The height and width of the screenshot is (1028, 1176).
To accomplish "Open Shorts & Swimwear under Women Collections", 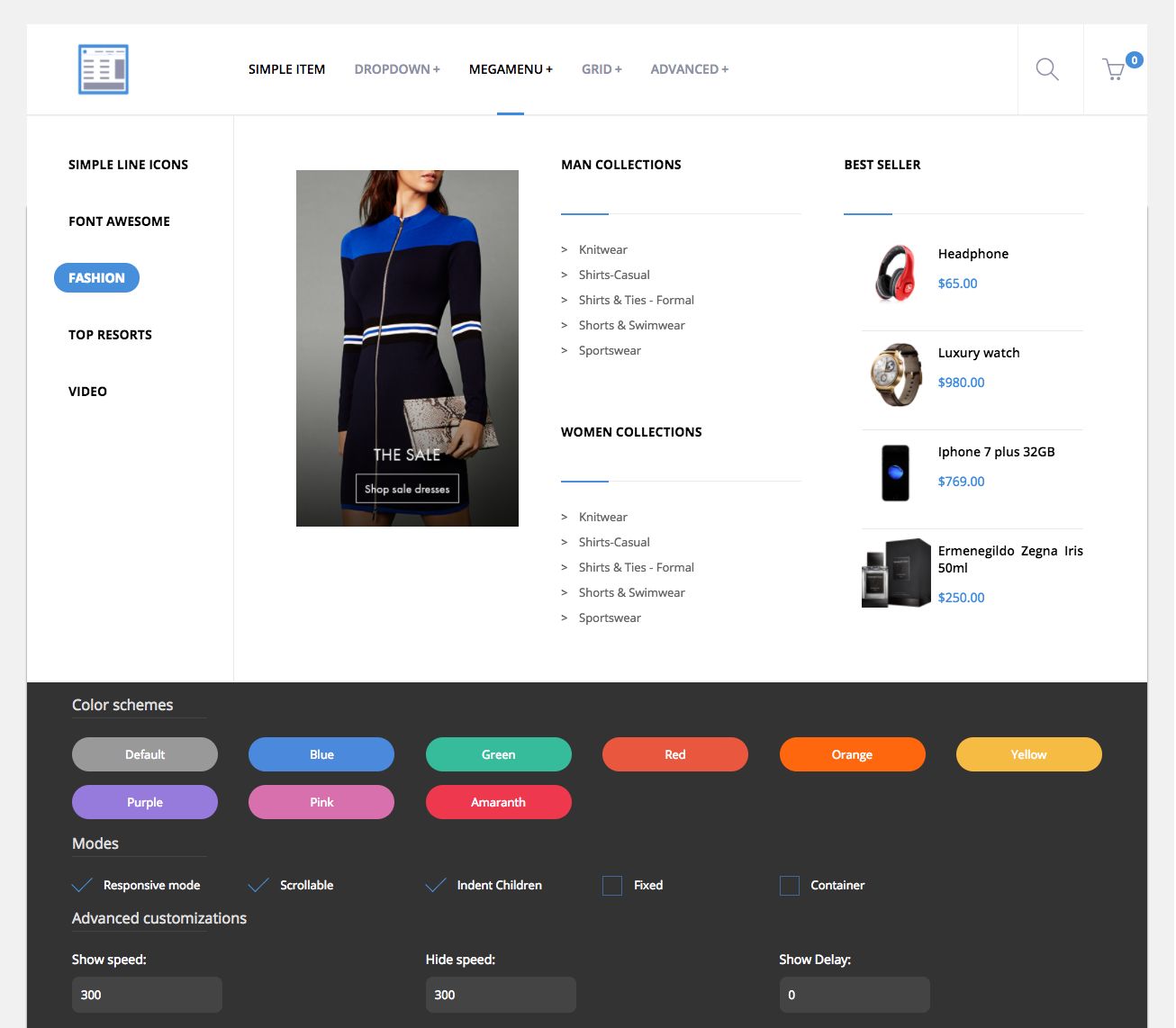I will [631, 592].
